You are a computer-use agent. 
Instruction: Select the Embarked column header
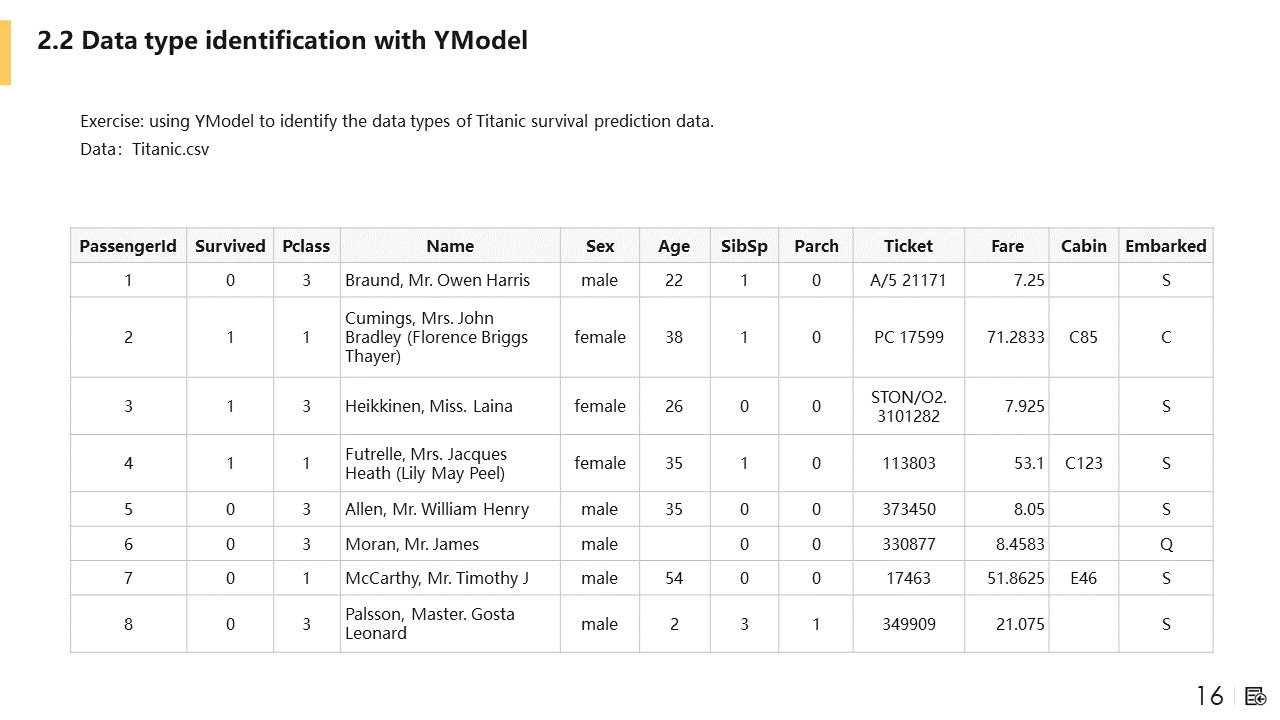pyautogui.click(x=1165, y=246)
